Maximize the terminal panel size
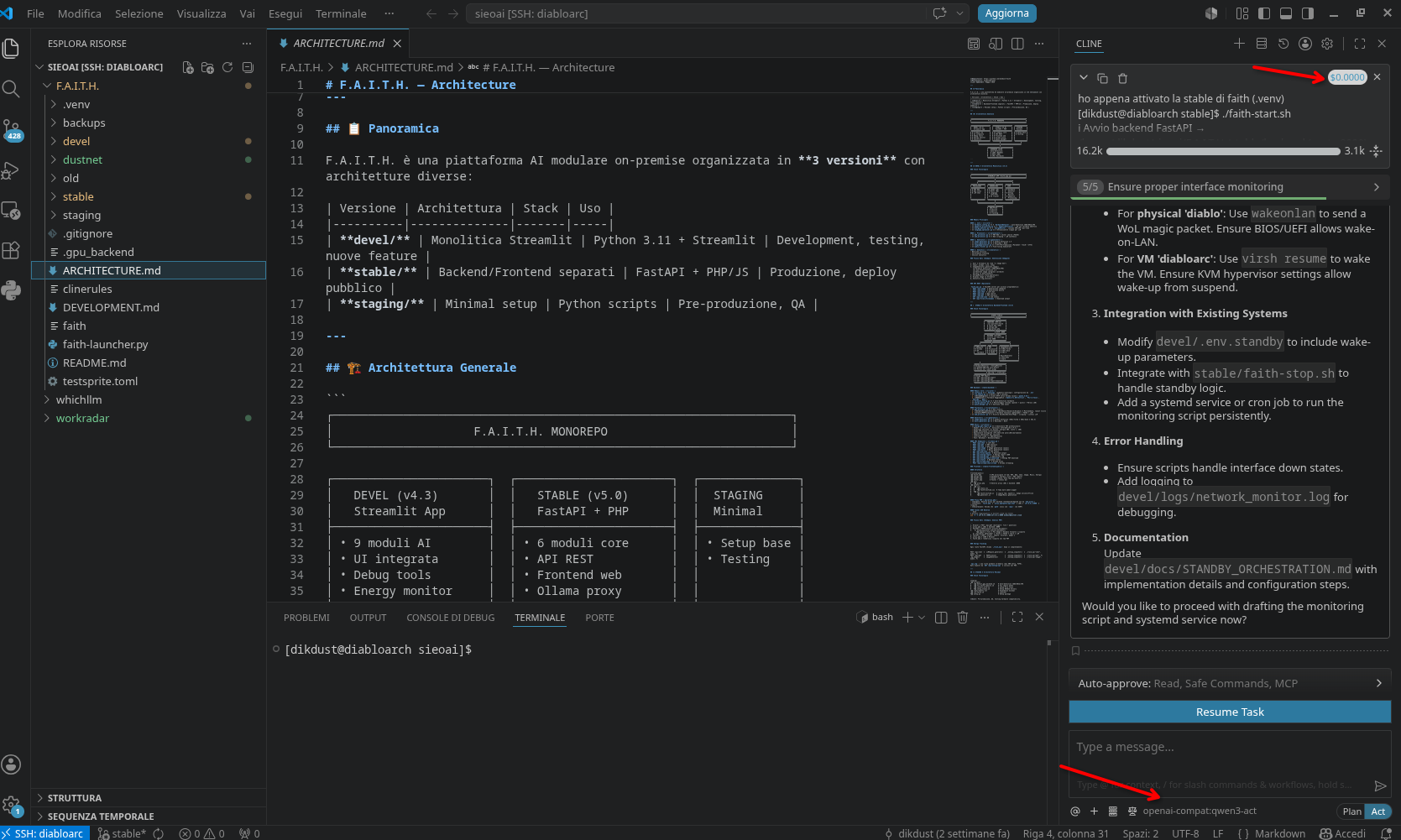This screenshot has height=840, width=1401. click(x=1017, y=617)
